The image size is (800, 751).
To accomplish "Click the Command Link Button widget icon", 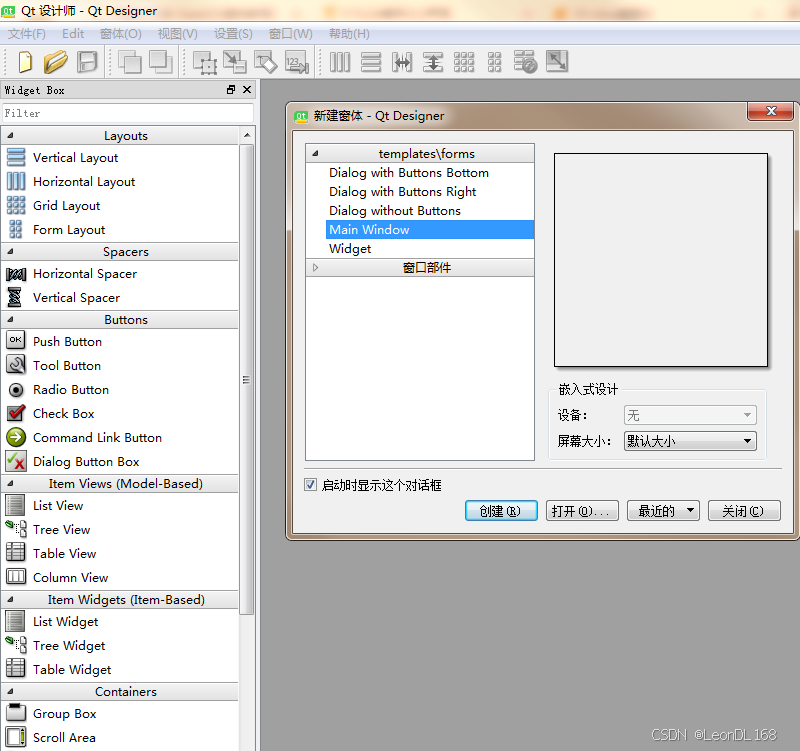I will (14, 437).
